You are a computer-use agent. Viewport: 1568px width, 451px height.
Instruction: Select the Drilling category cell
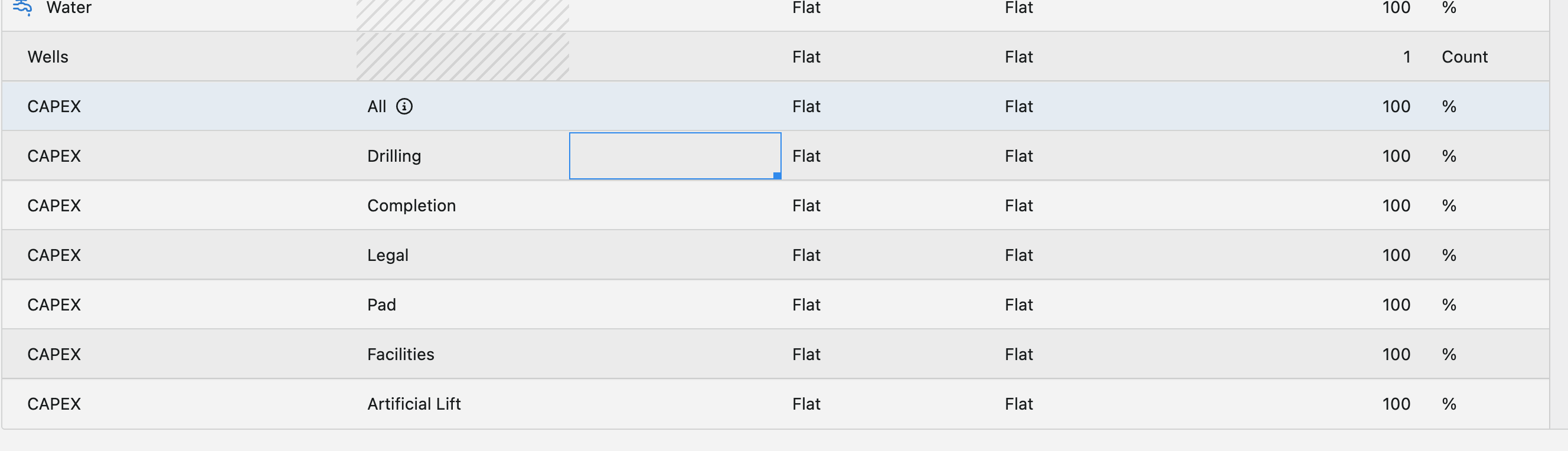click(394, 156)
